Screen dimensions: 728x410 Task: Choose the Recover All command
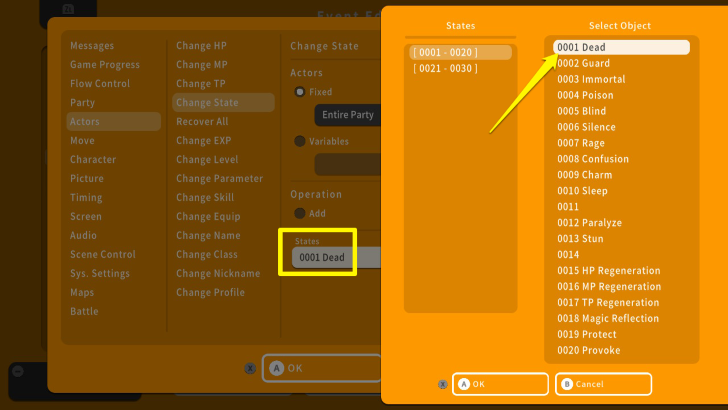(x=202, y=122)
